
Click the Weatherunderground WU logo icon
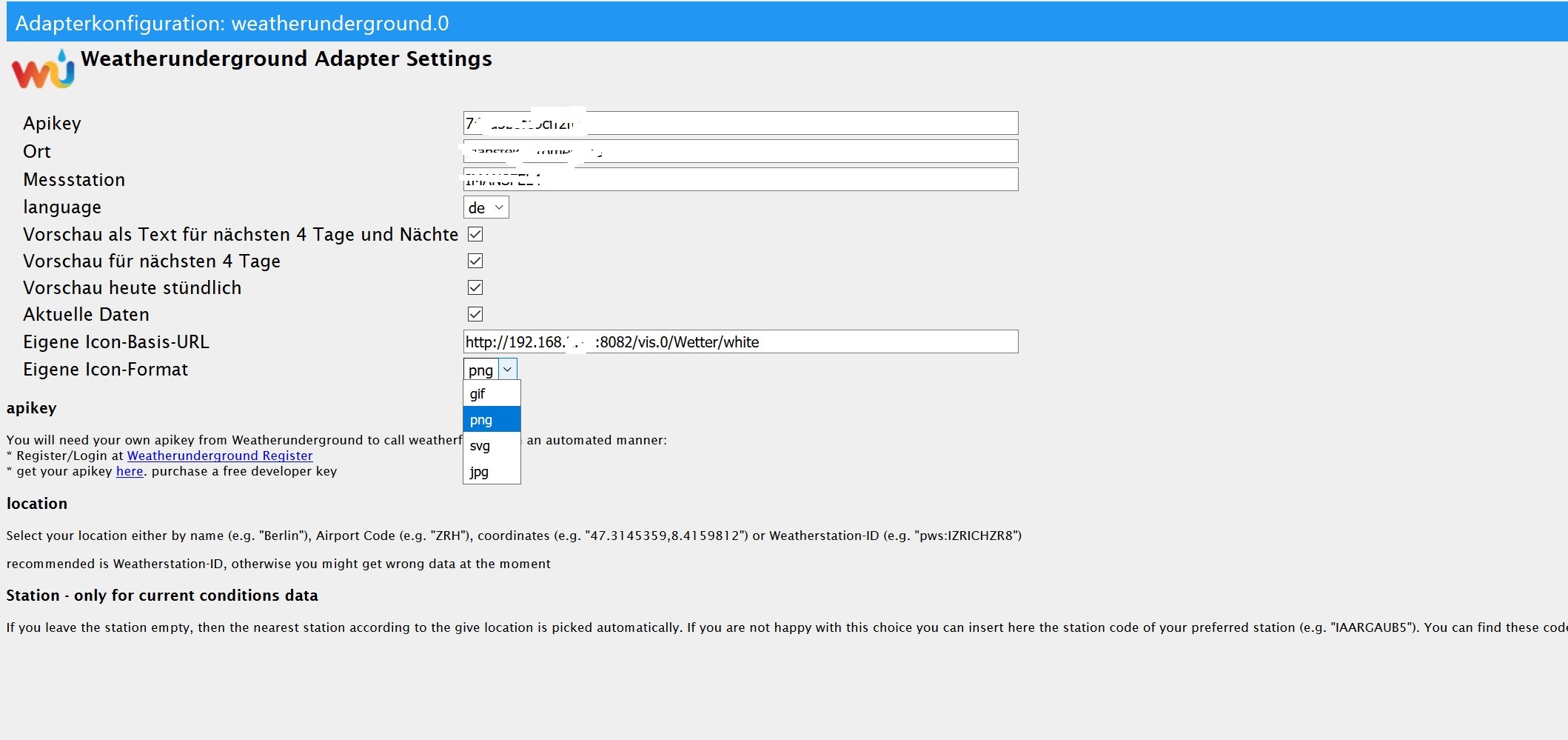(x=43, y=68)
